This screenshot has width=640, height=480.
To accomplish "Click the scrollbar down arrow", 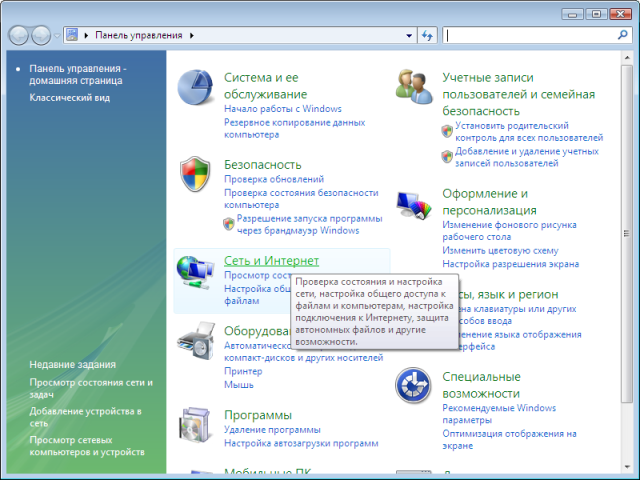I will 627,467.
